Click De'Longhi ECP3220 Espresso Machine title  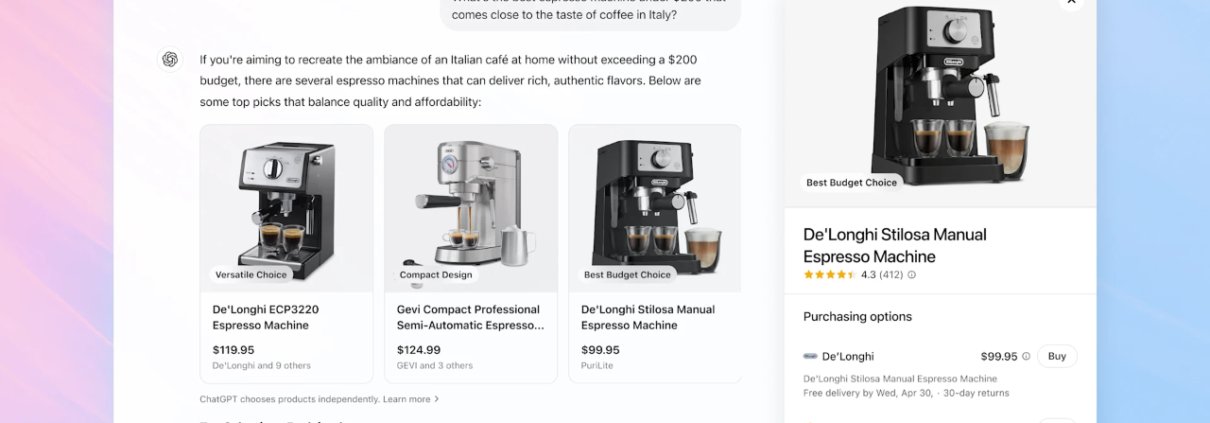click(266, 317)
